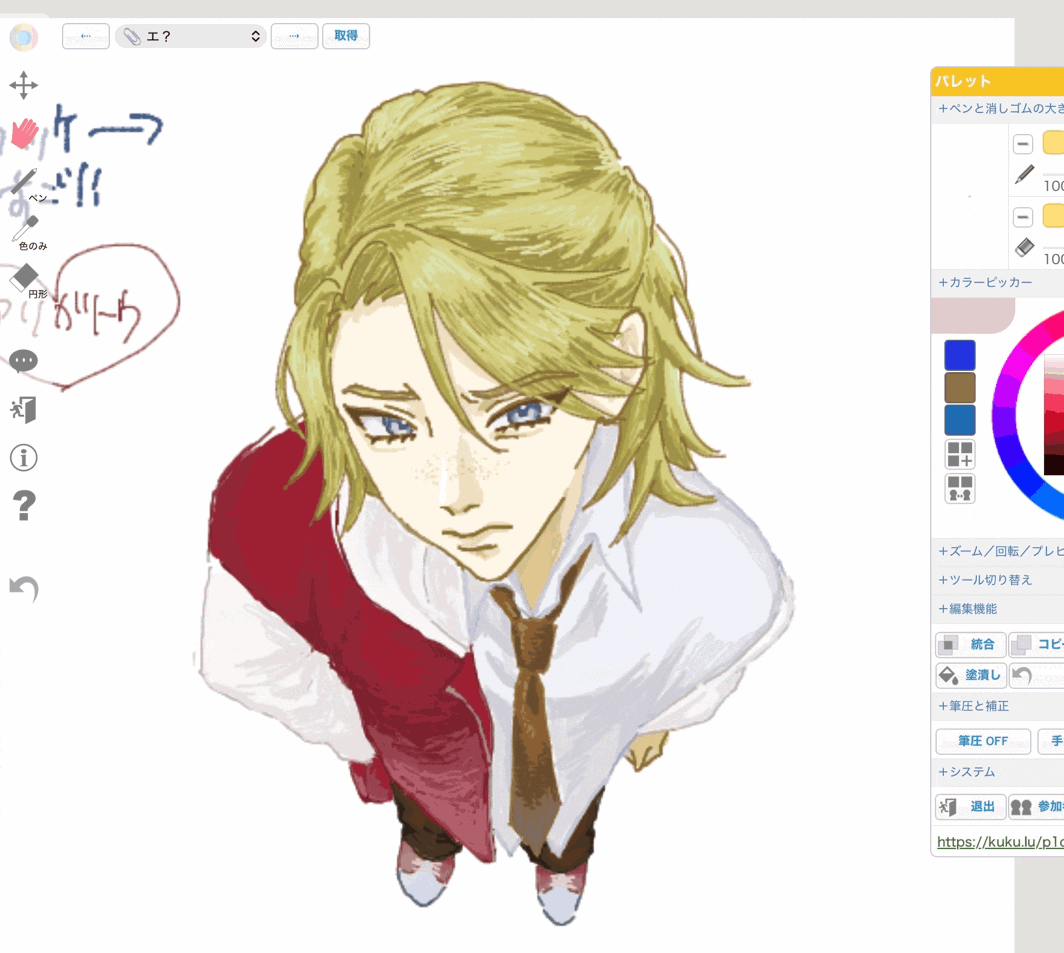Click the palette pencil icon

(x=1025, y=174)
